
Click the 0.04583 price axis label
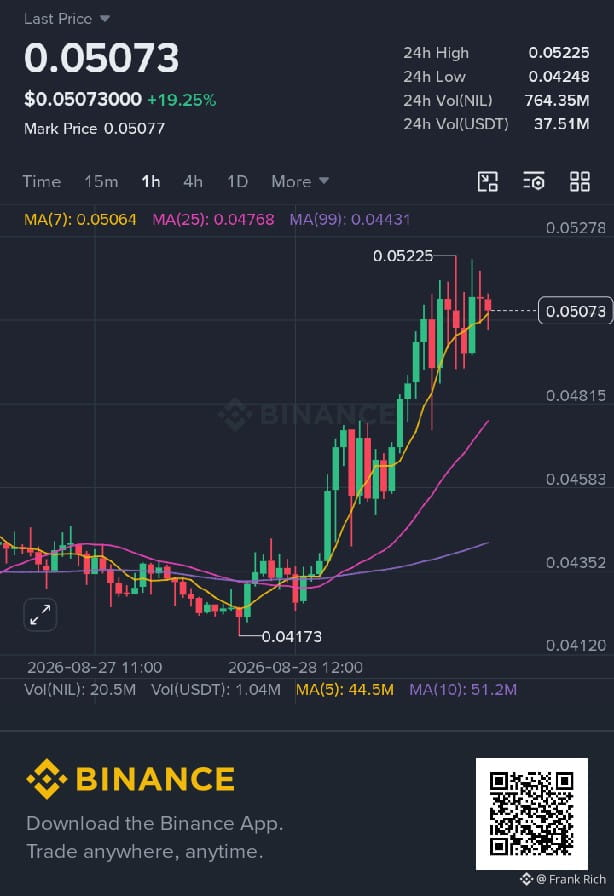click(x=576, y=479)
